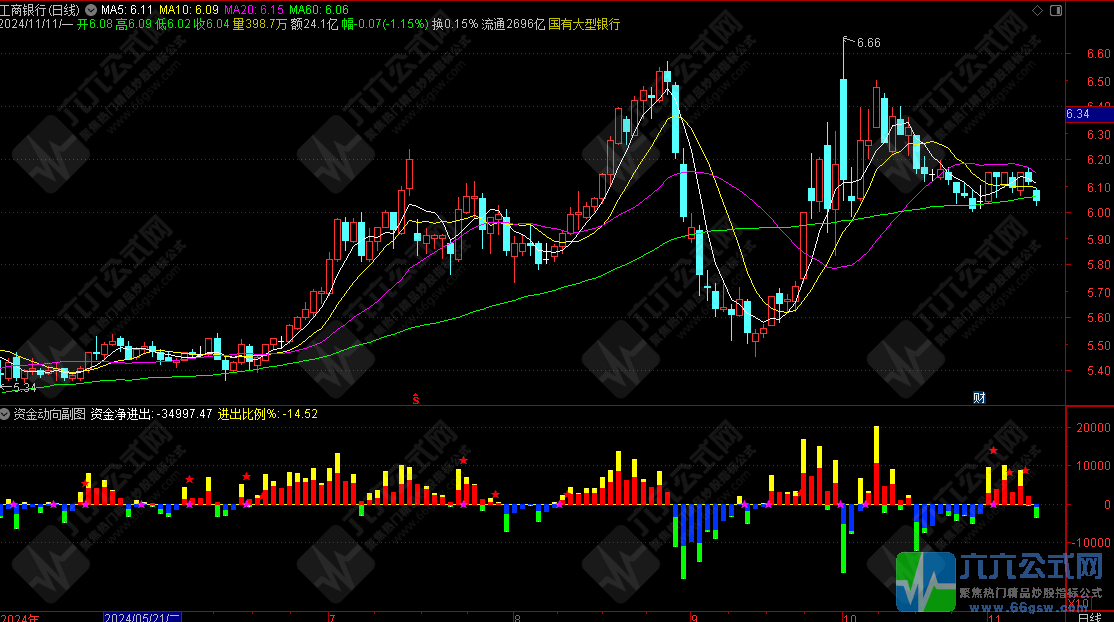Jump to month 9 on the timeline

pos(694,617)
